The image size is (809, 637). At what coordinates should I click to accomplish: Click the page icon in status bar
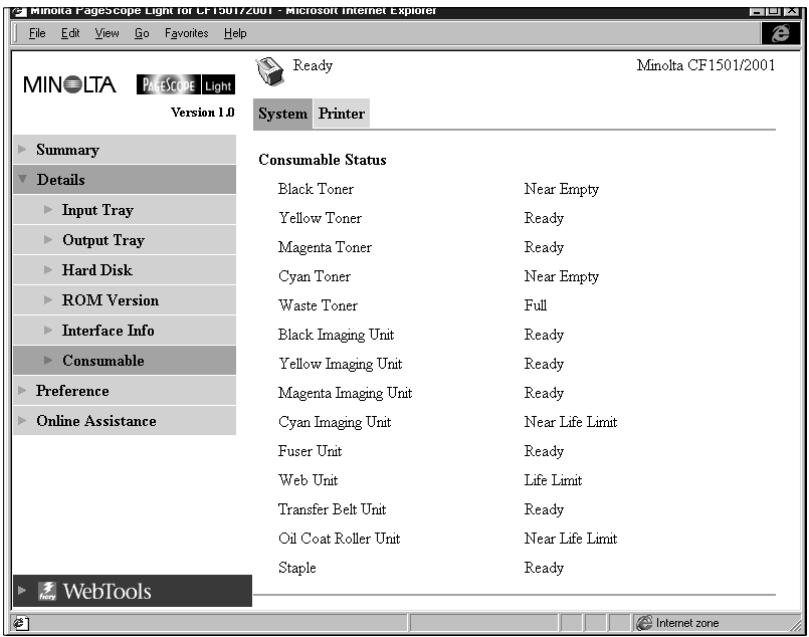(x=20, y=623)
